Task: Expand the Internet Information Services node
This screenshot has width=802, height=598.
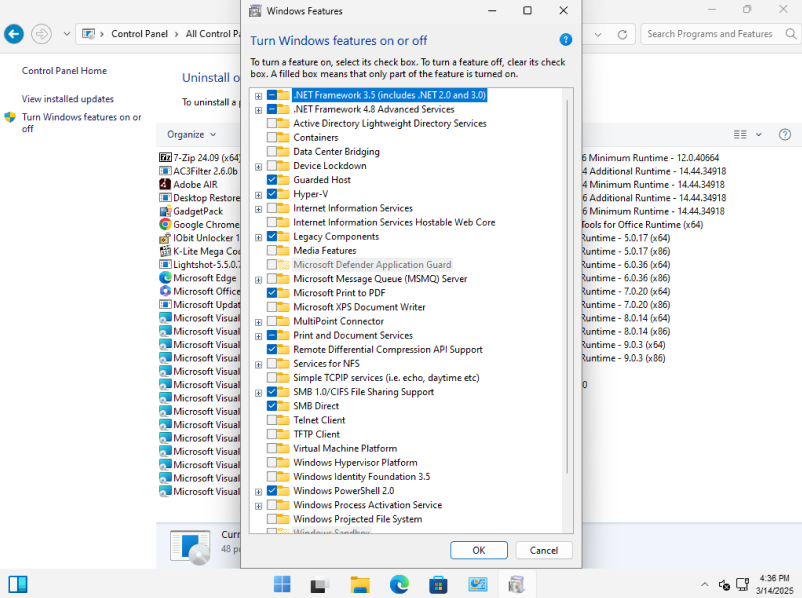Action: (x=258, y=209)
